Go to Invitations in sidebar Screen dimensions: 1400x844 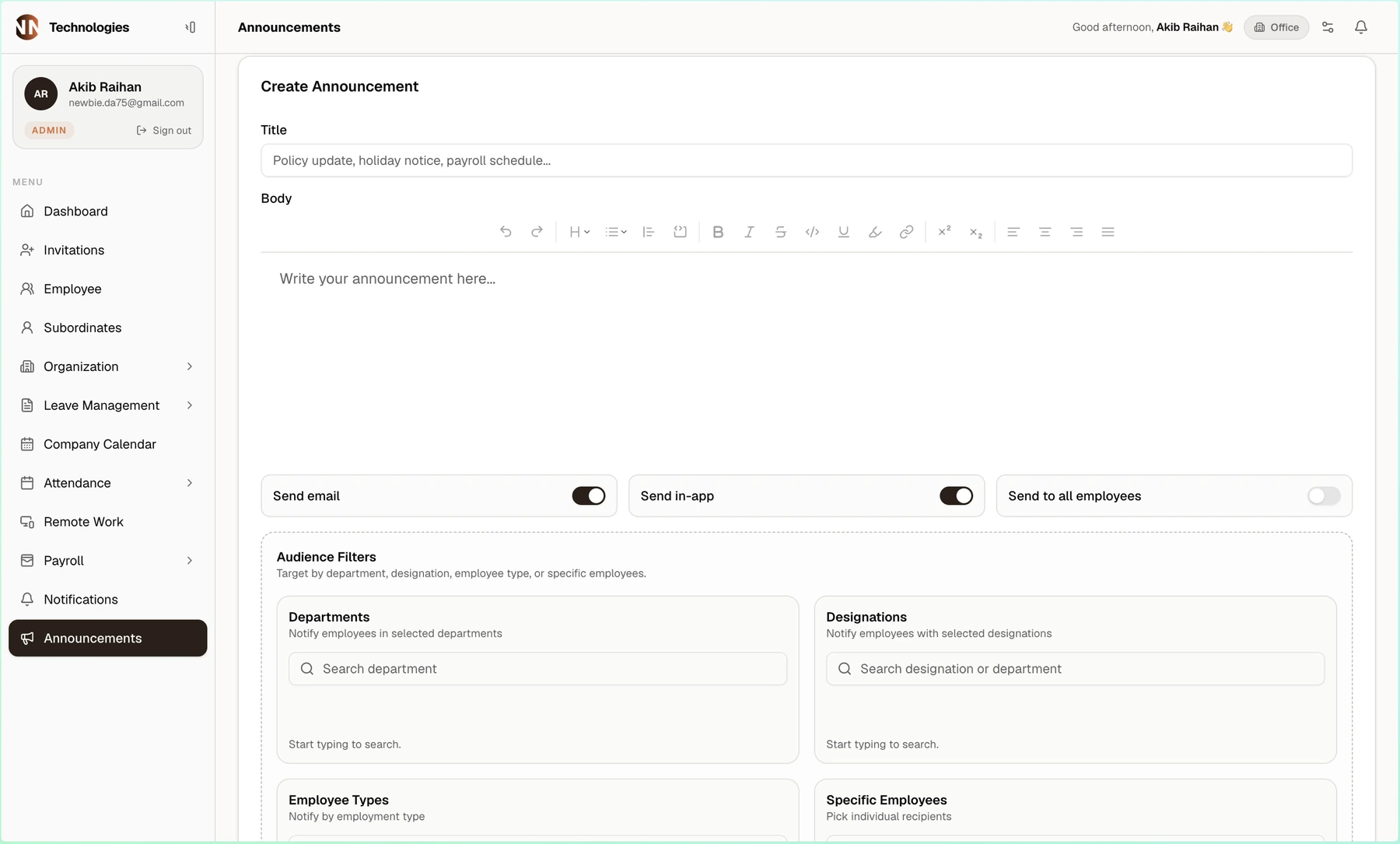click(x=108, y=250)
